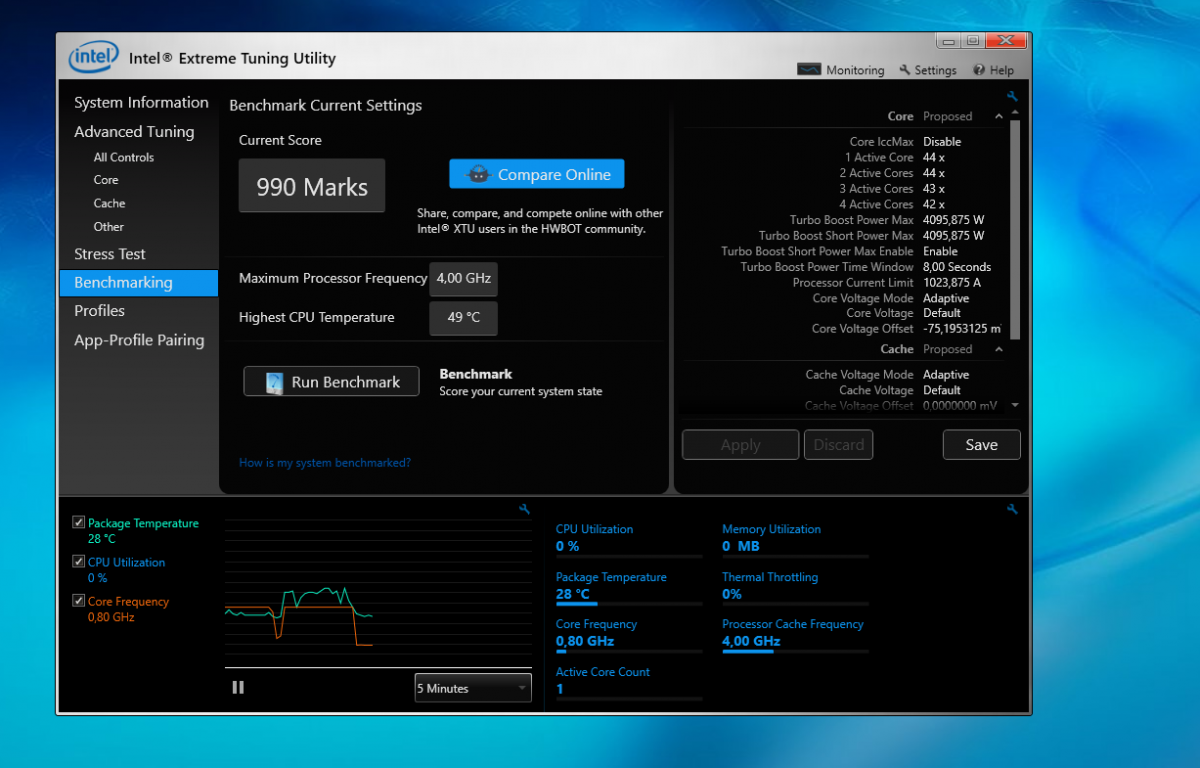Select Other under Advanced Tuning

point(109,226)
